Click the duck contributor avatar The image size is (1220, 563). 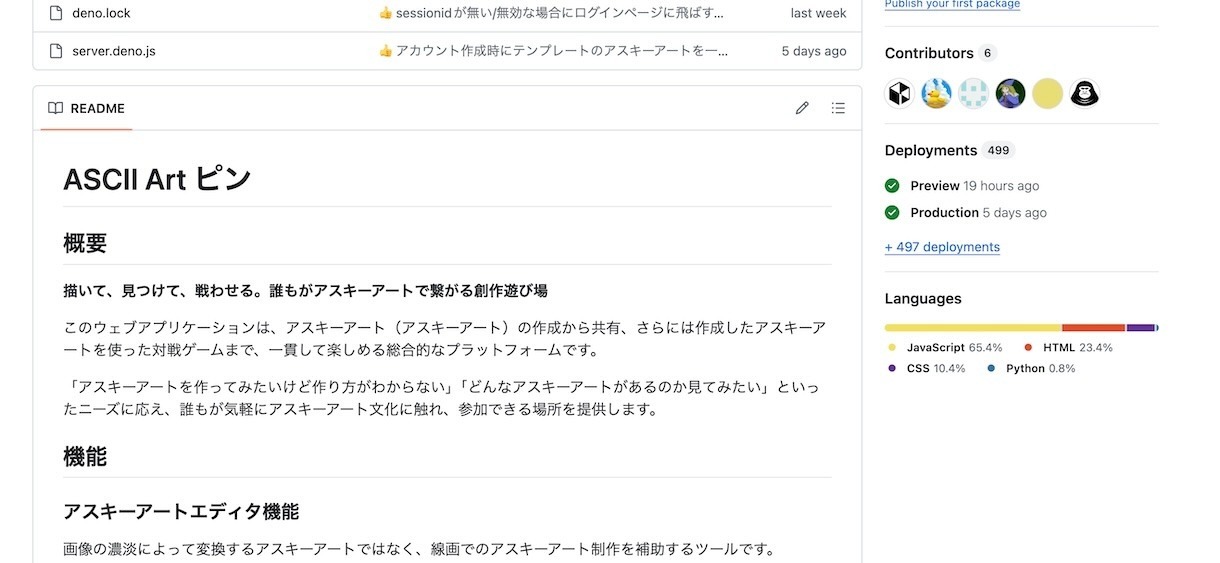937,94
